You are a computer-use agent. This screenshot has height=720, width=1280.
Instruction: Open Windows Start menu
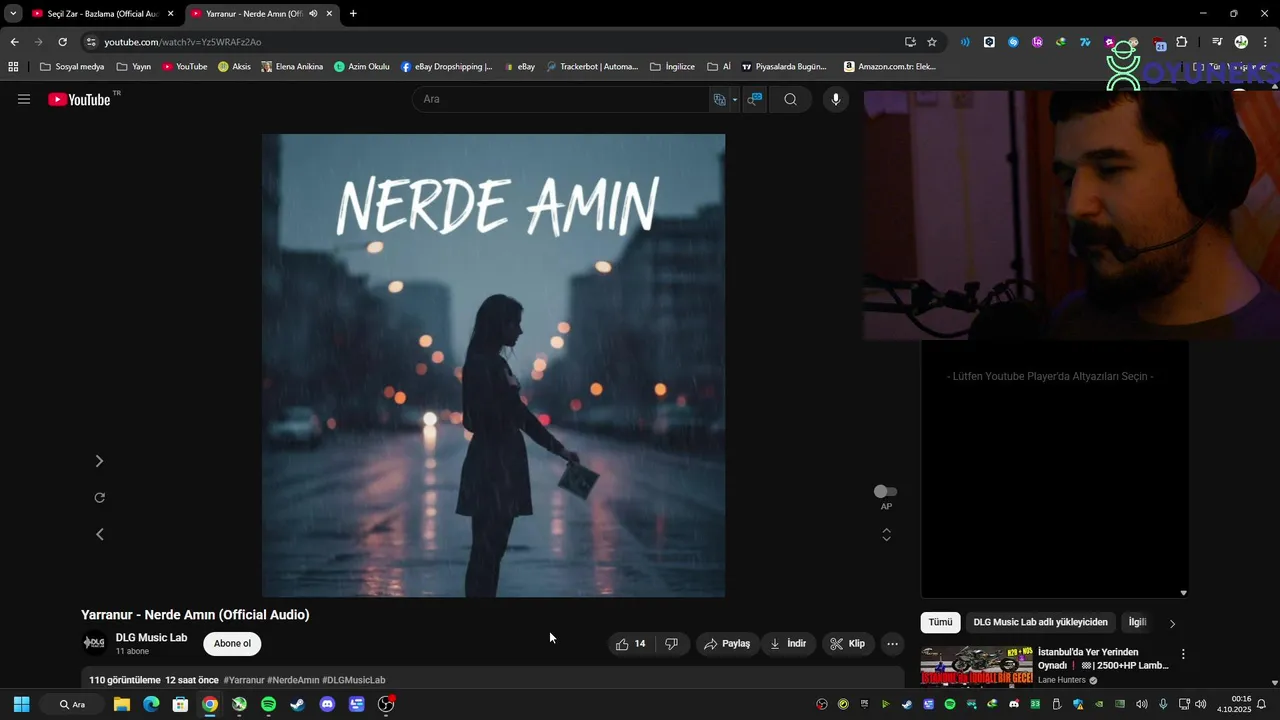(x=21, y=704)
